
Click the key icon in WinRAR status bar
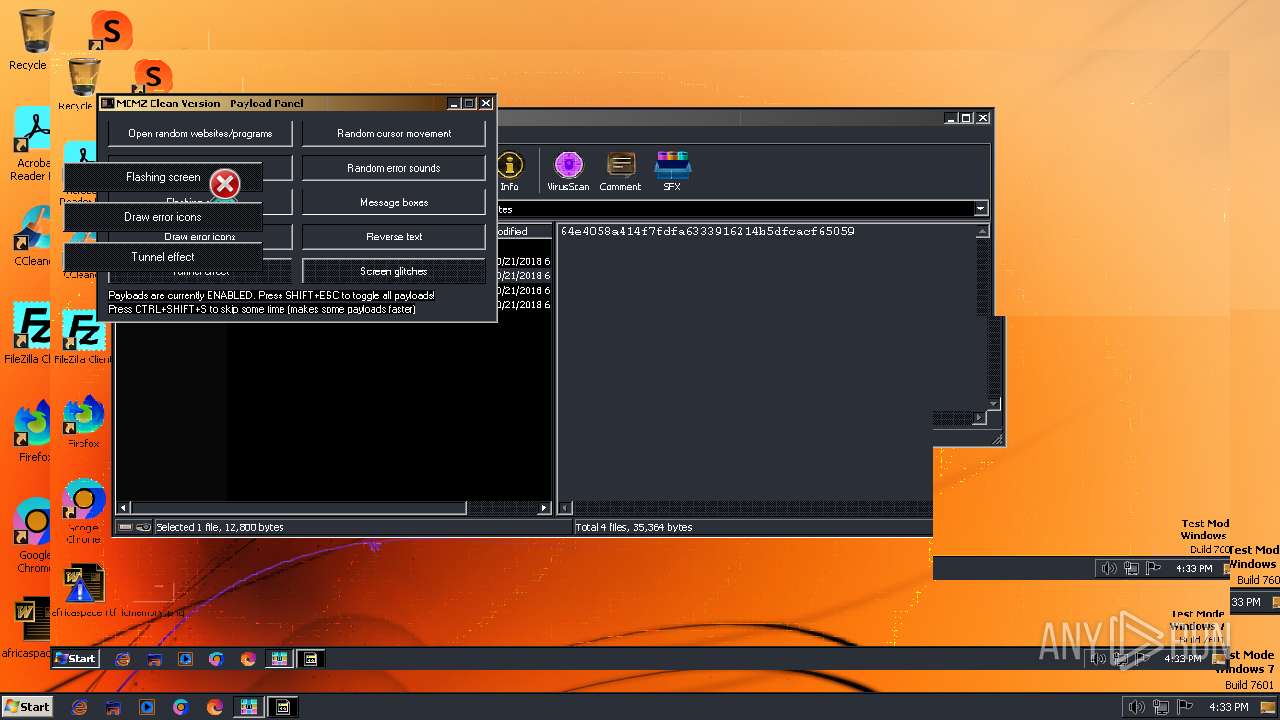tap(144, 527)
